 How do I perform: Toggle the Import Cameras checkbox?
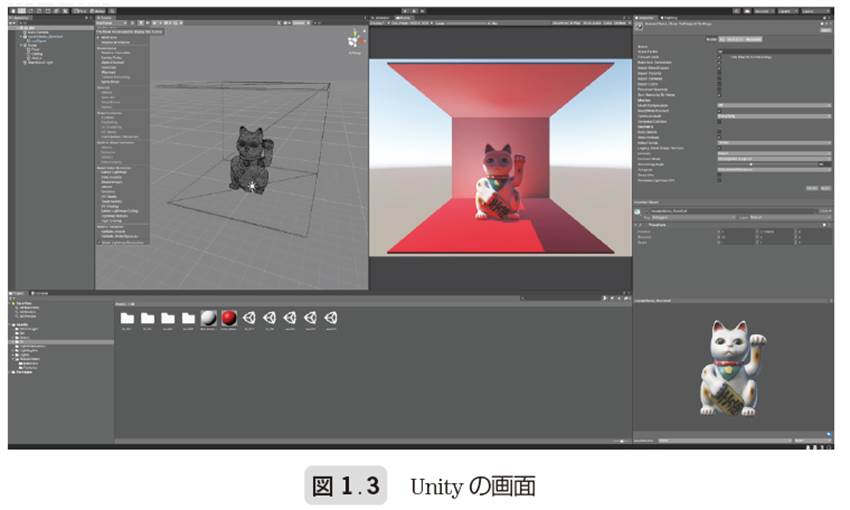(719, 80)
